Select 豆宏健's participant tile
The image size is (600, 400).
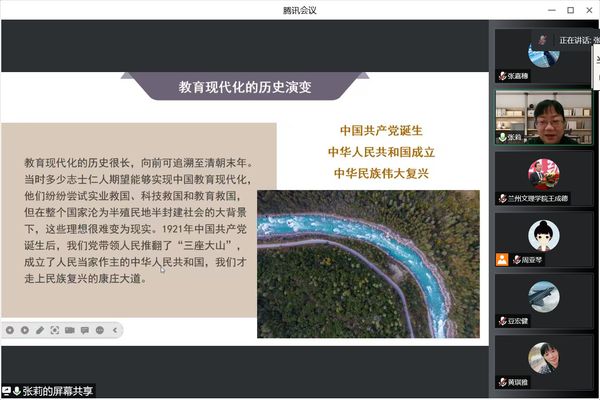click(544, 298)
